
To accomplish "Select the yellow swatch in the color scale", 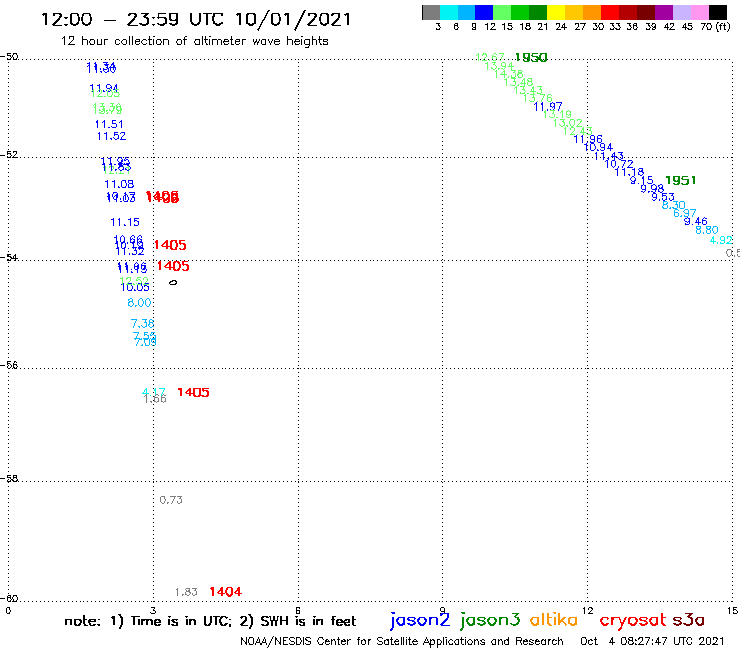I will pos(556,12).
